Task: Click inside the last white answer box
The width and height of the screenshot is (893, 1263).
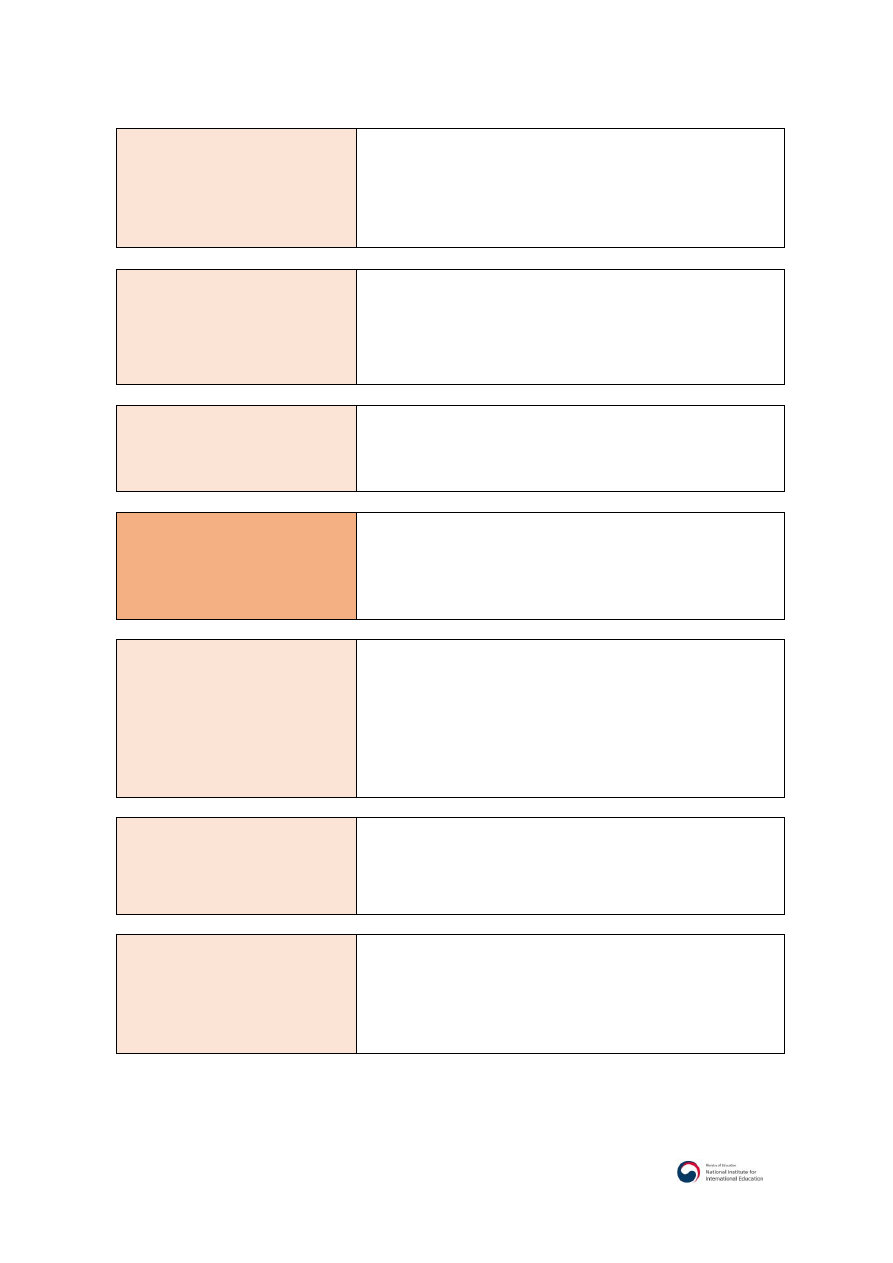Action: click(570, 994)
